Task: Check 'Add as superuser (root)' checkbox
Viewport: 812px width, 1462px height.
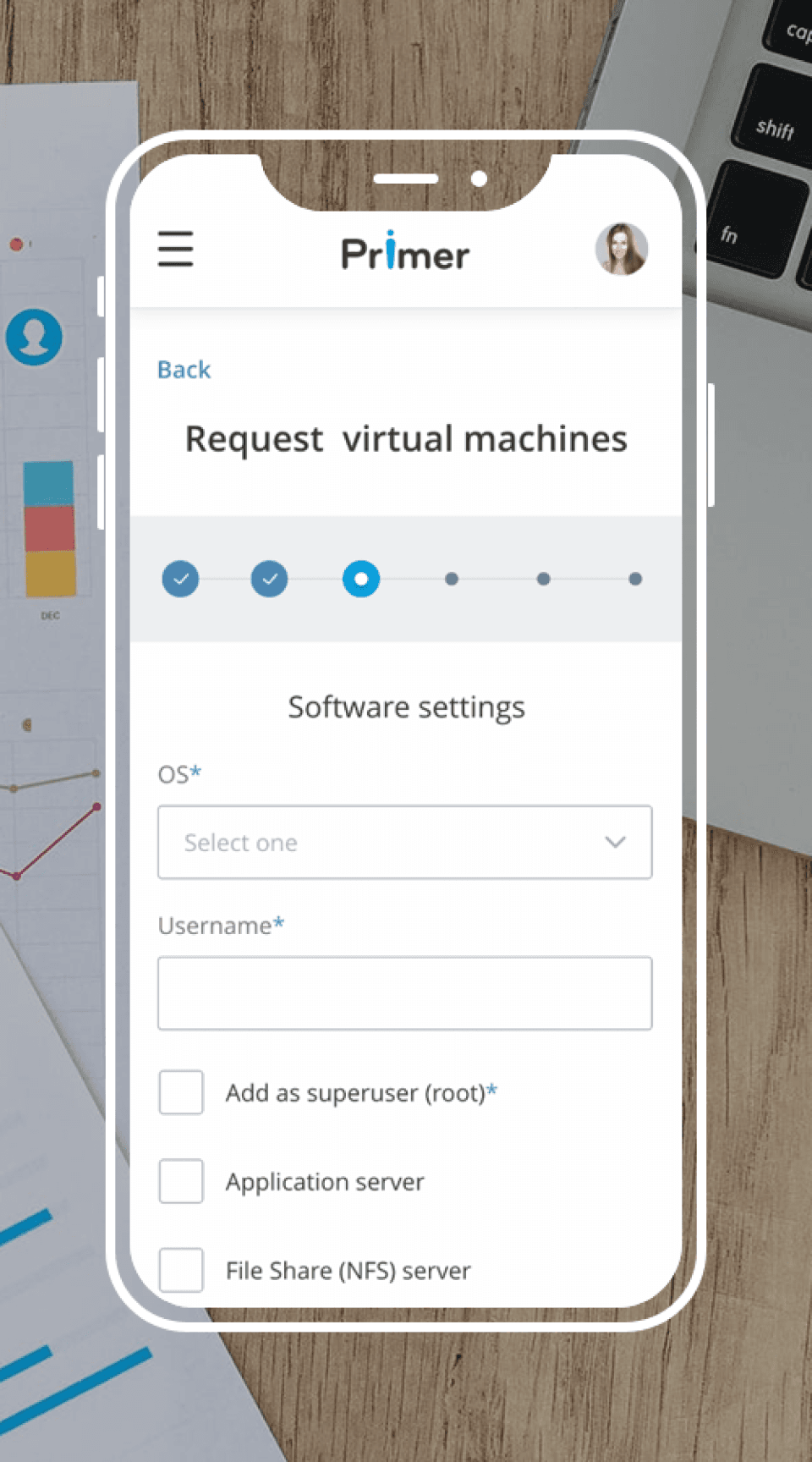Action: (181, 1092)
